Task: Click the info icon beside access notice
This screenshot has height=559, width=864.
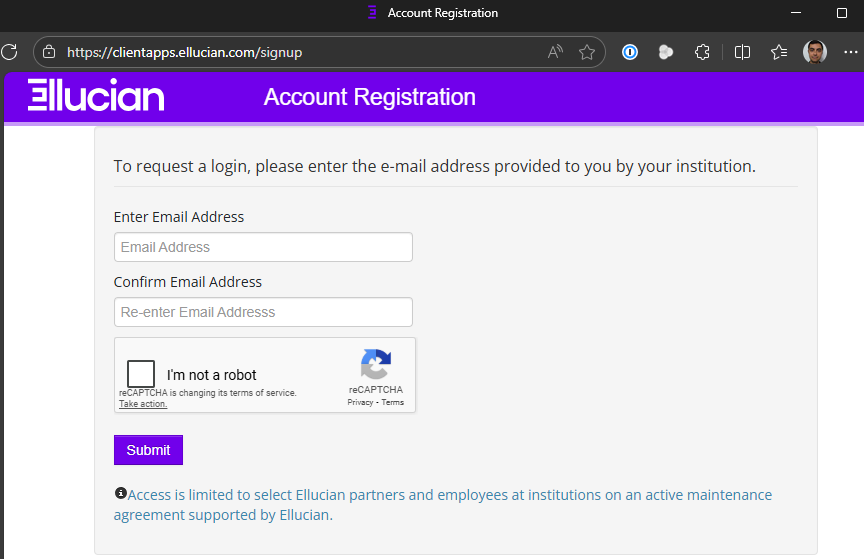Action: tap(120, 493)
